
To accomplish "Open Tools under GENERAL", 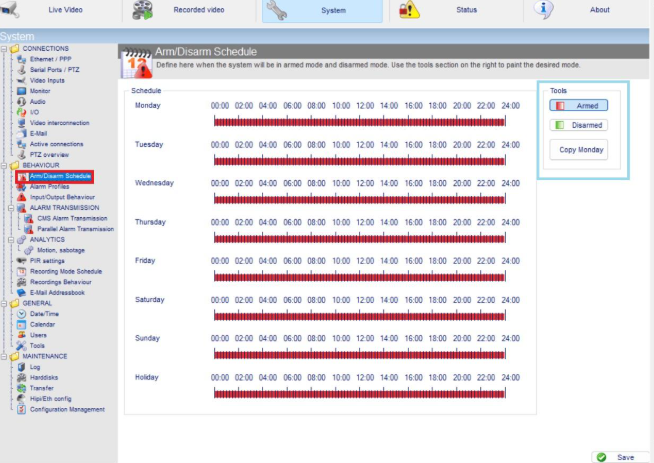I will click(x=37, y=346).
